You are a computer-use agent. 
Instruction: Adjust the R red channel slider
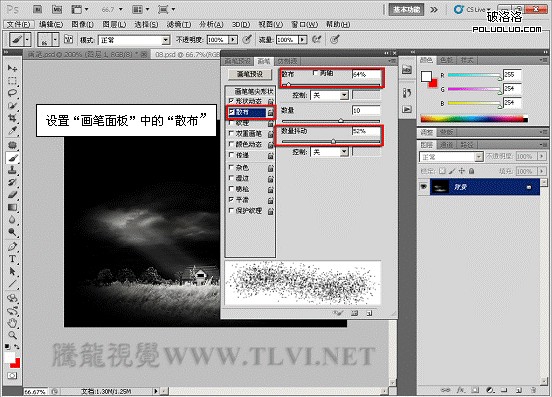[475, 76]
